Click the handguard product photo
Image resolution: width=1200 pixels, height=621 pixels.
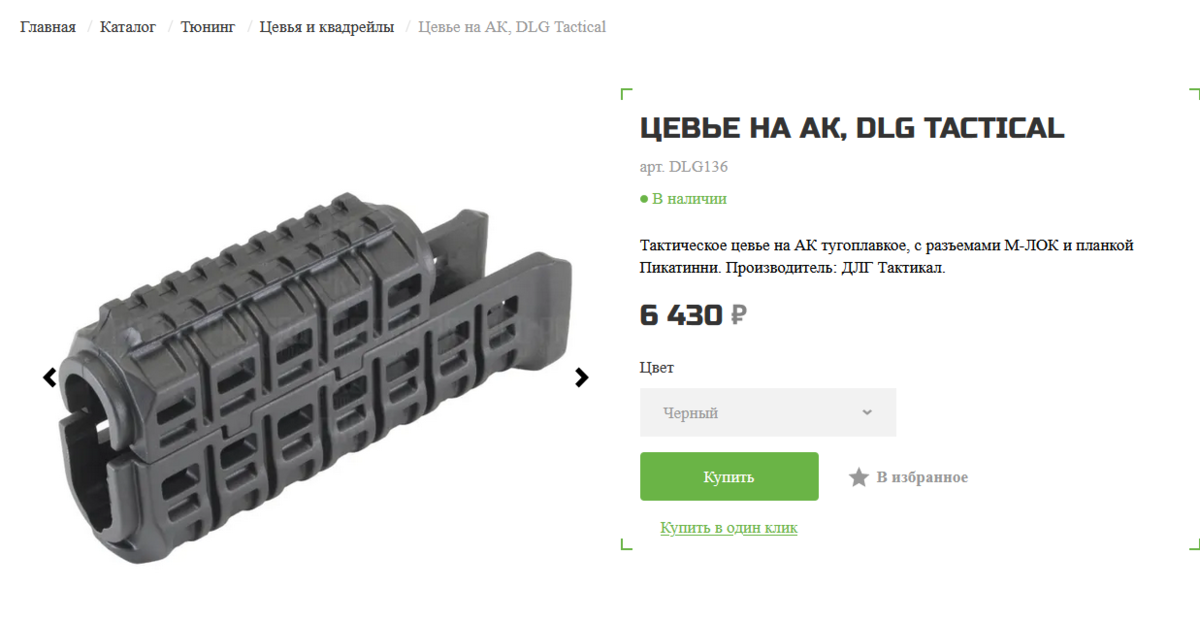coord(316,378)
